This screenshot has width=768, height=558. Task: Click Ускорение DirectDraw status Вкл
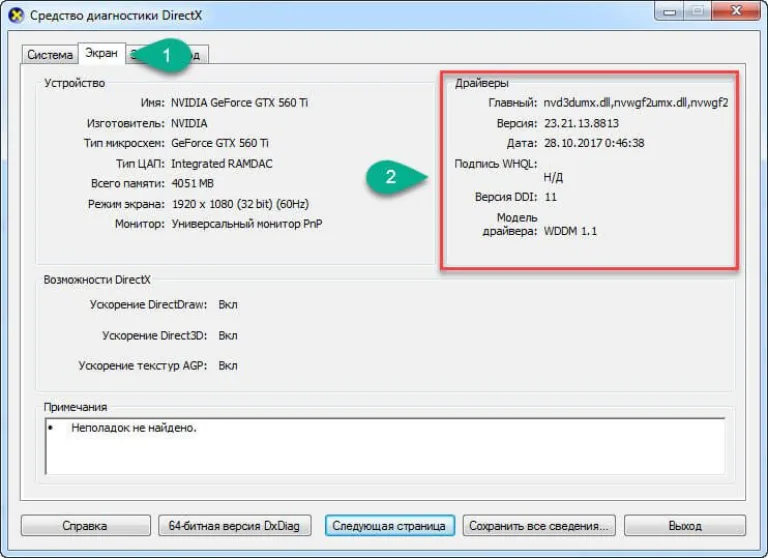point(228,305)
